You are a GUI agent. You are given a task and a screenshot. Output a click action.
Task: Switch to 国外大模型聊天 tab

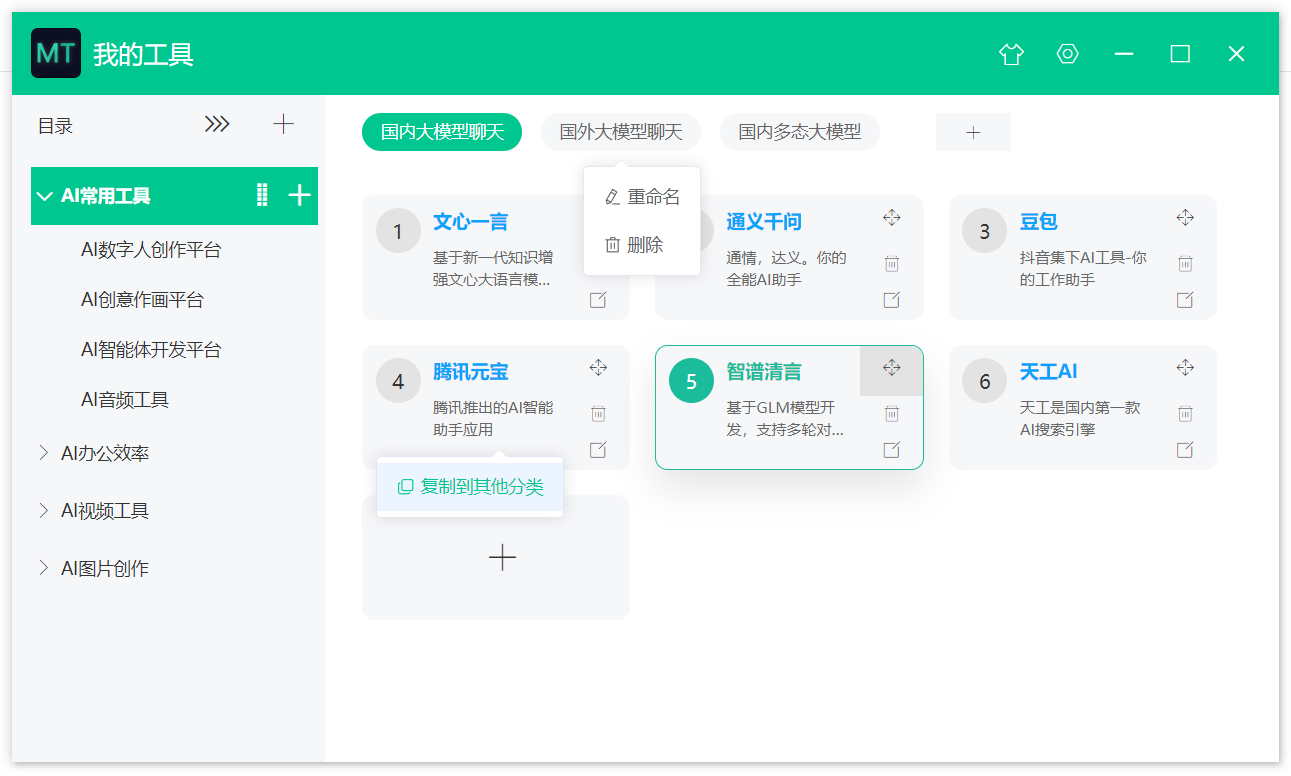coord(621,132)
